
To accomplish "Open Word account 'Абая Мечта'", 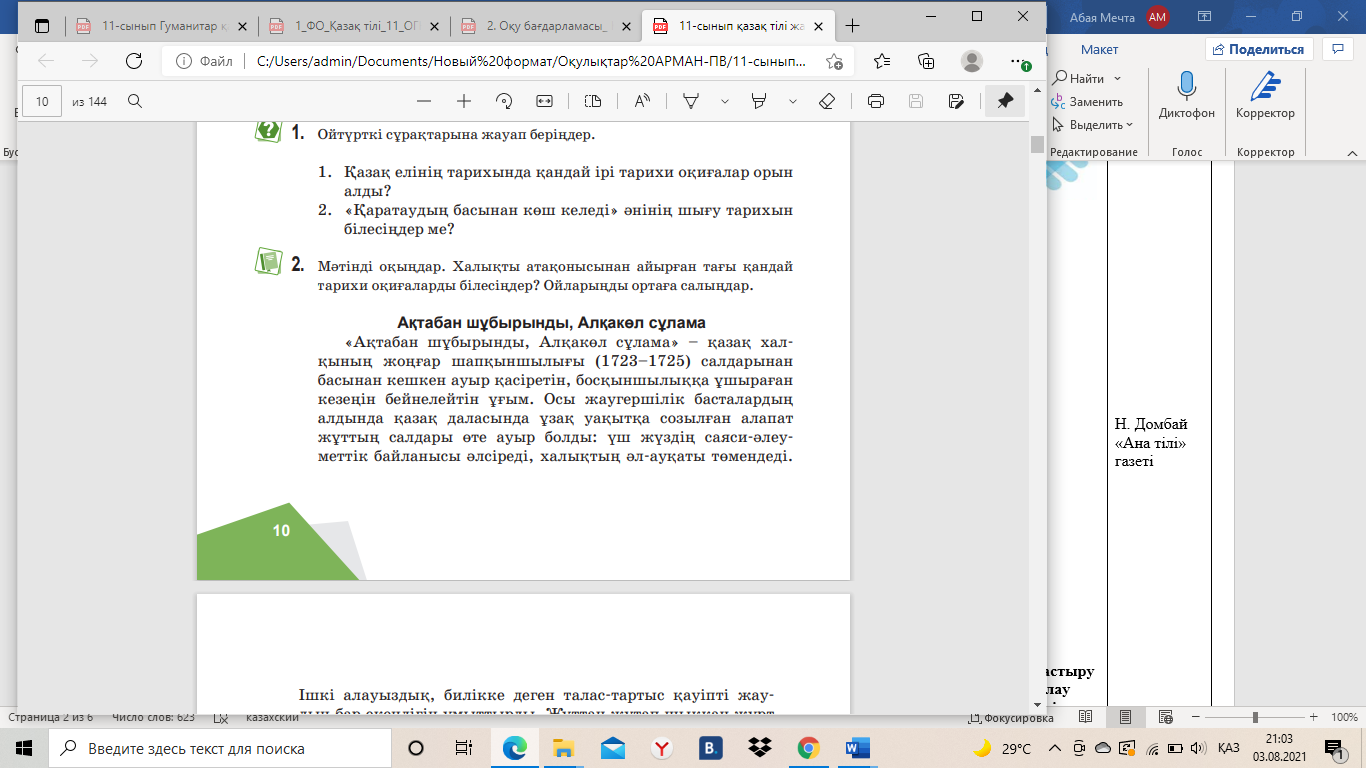I will [x=1119, y=17].
